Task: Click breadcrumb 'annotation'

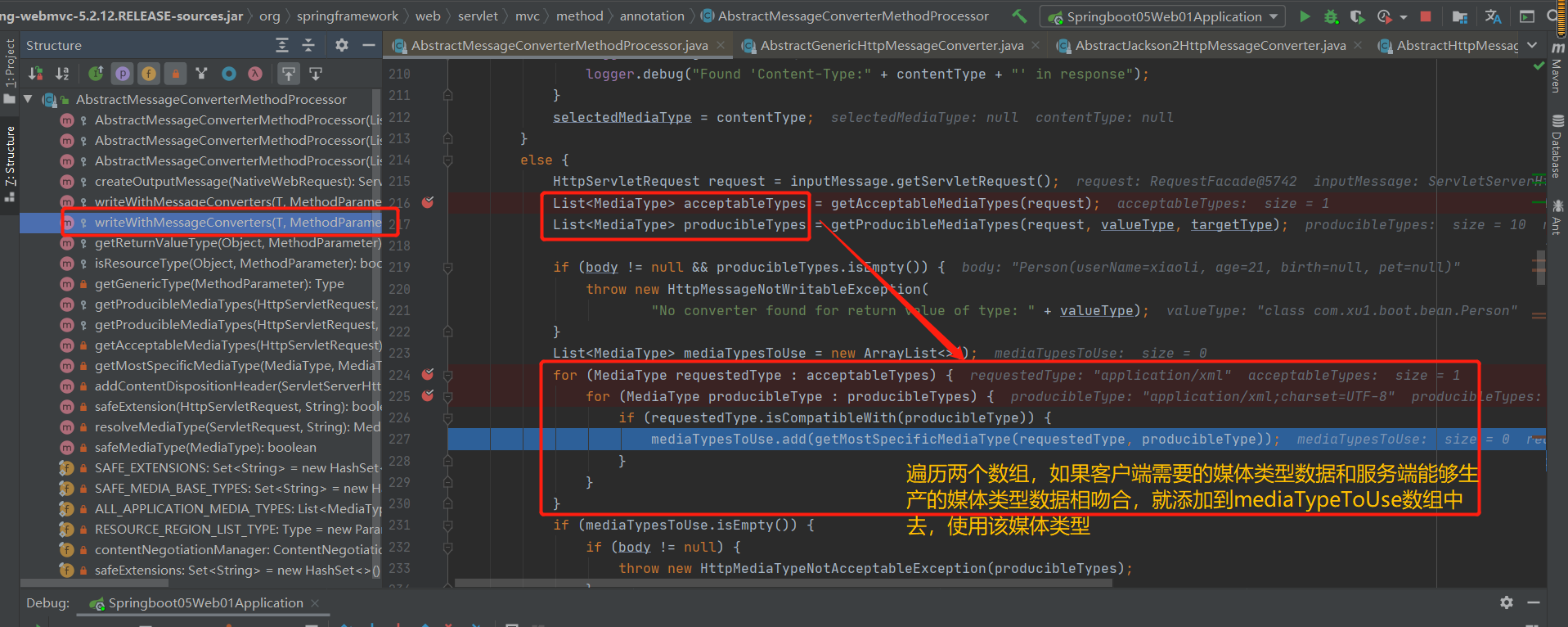Action: pyautogui.click(x=652, y=16)
